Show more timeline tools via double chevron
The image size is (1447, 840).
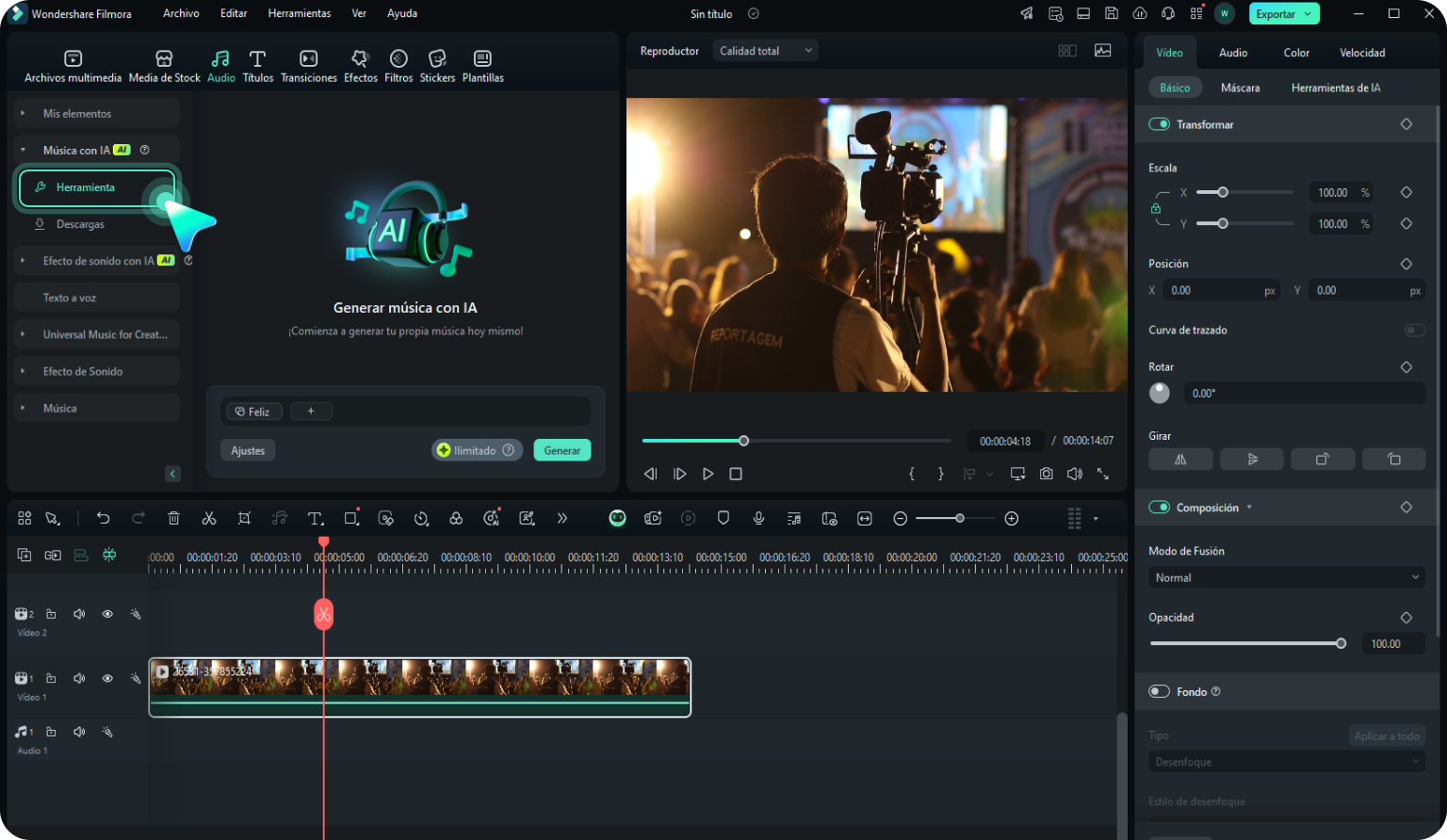[x=562, y=518]
